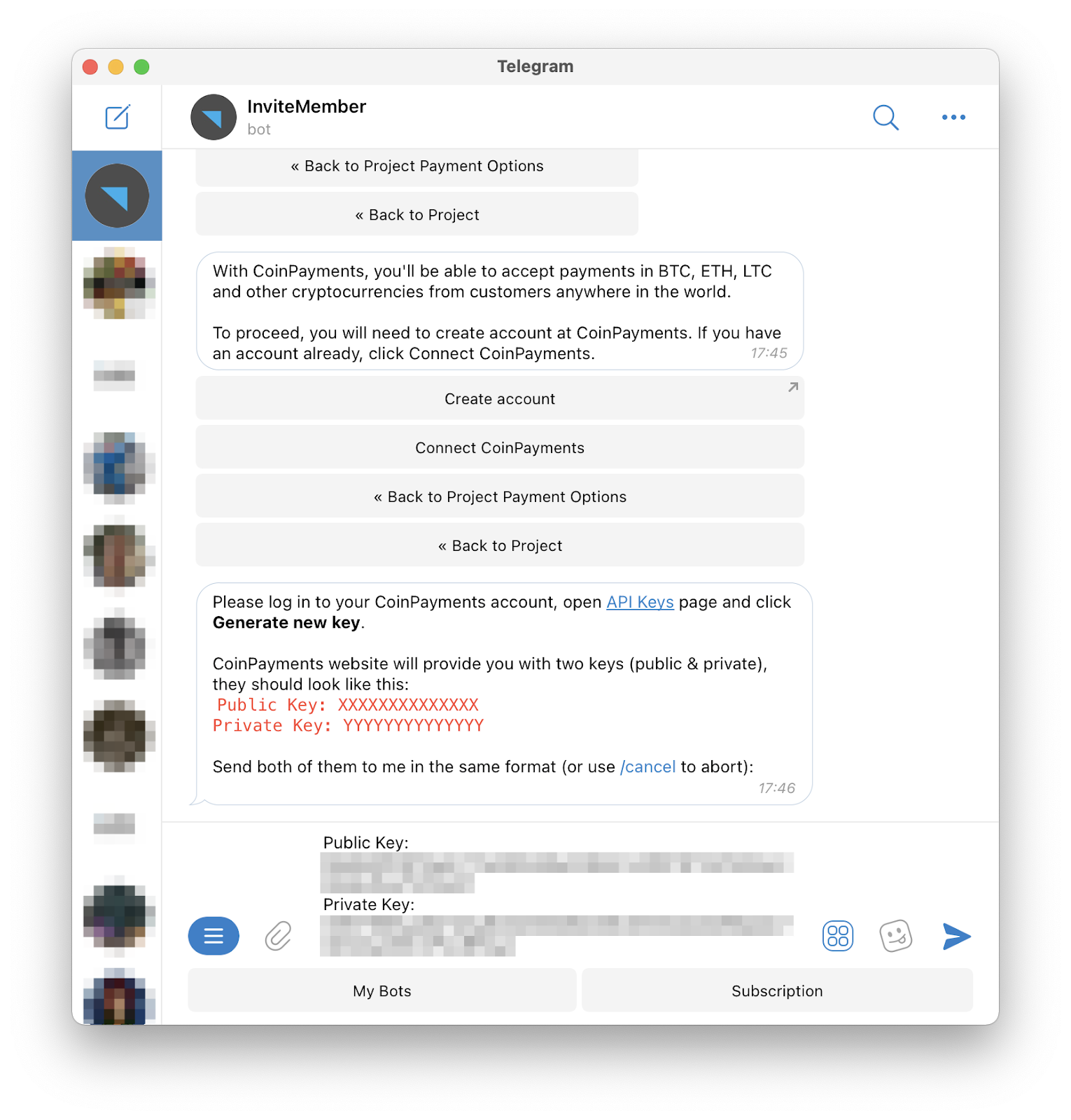Click the InviteMember chat title
This screenshot has width=1071, height=1120.
(307, 106)
